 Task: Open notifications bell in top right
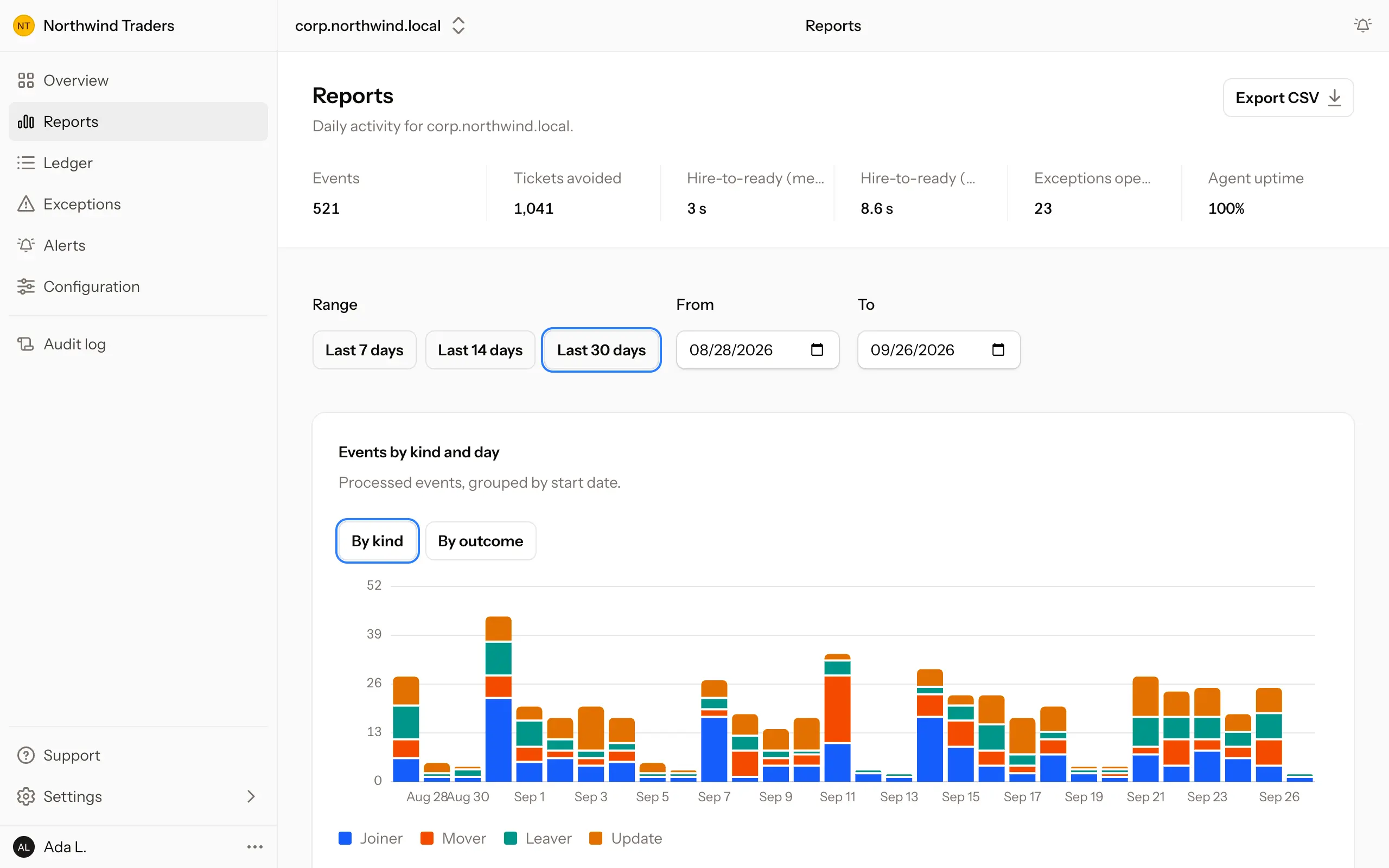[1362, 25]
